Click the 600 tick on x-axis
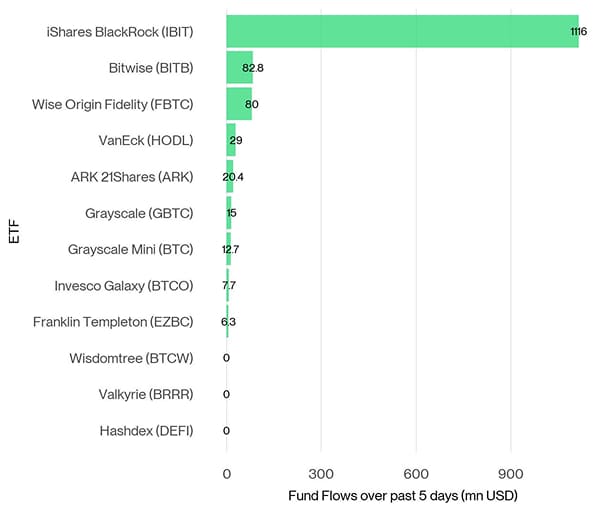 coord(416,474)
